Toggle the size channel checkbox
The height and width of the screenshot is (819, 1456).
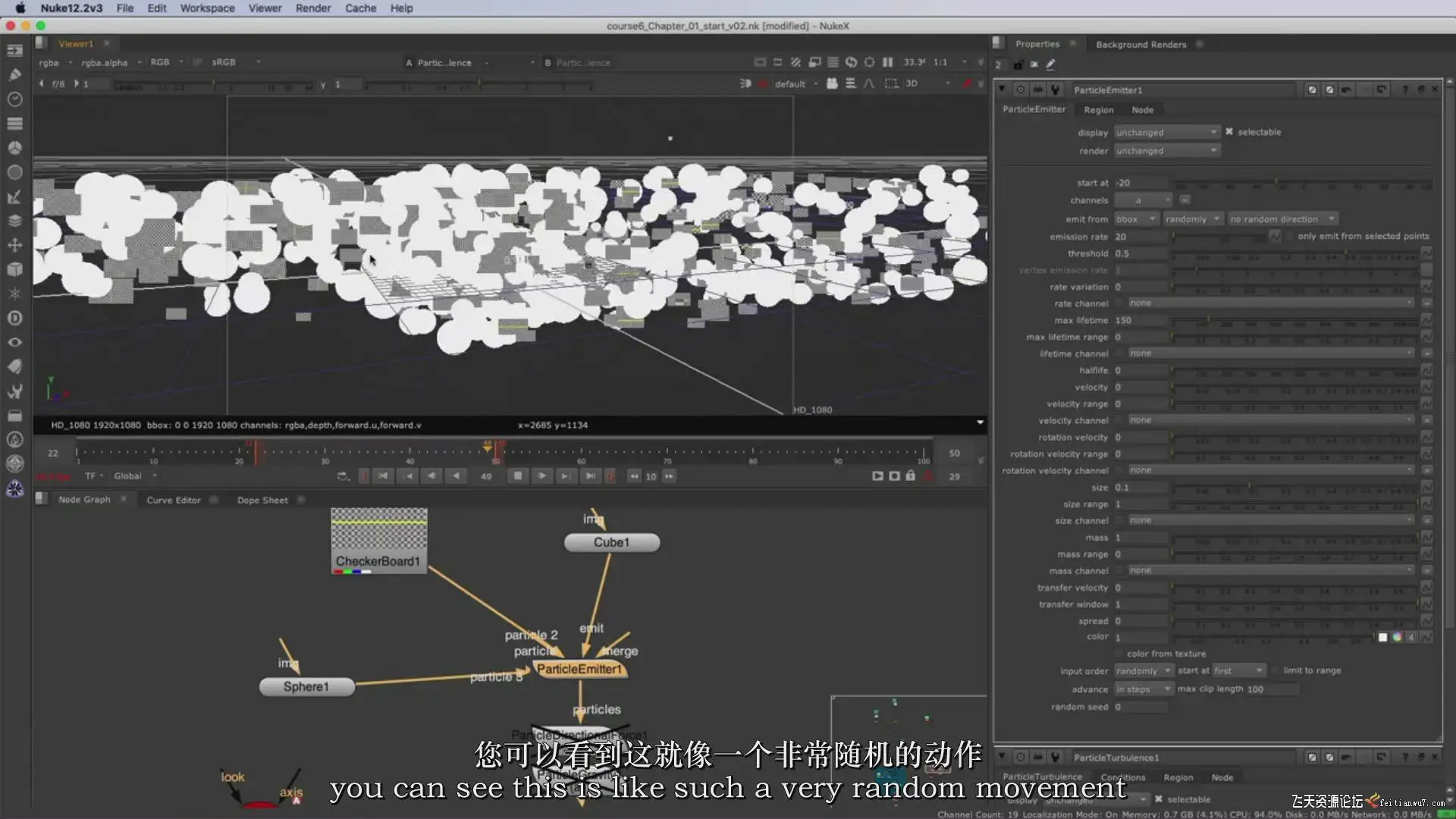pos(1119,521)
